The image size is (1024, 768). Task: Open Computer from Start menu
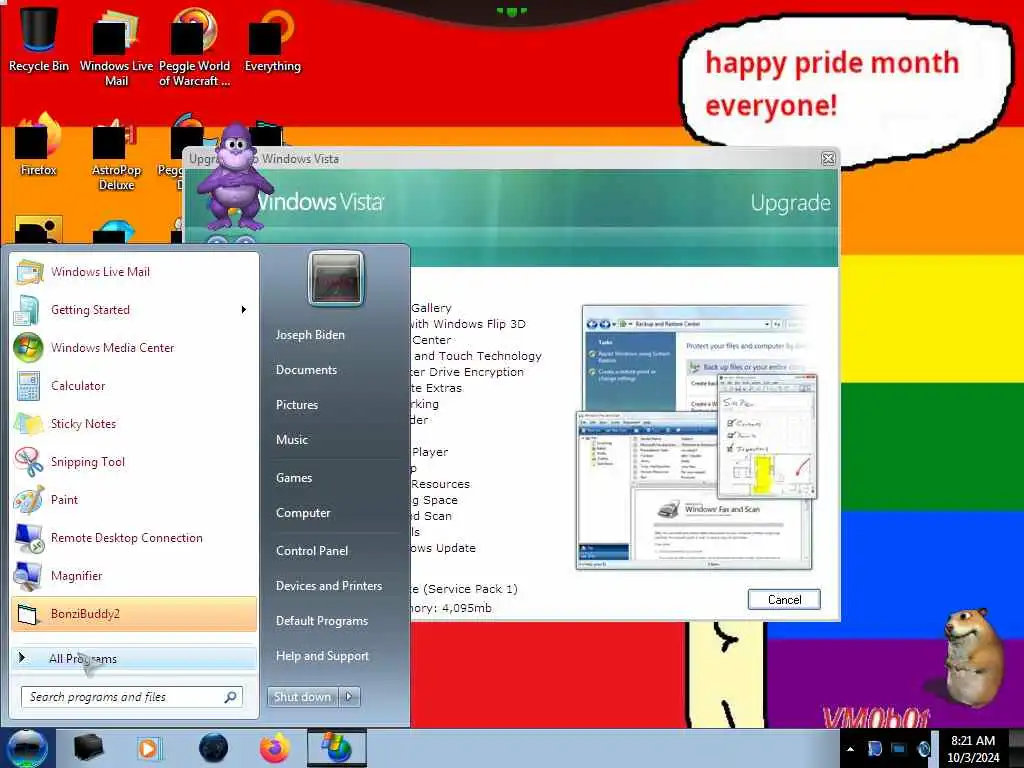coord(303,513)
